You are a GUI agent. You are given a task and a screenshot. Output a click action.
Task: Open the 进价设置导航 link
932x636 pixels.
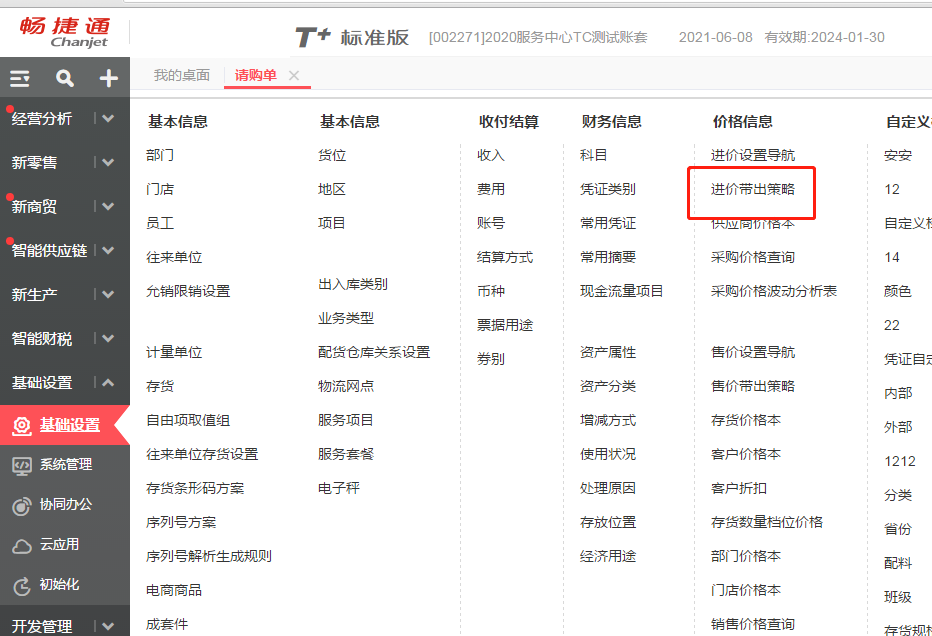[752, 156]
